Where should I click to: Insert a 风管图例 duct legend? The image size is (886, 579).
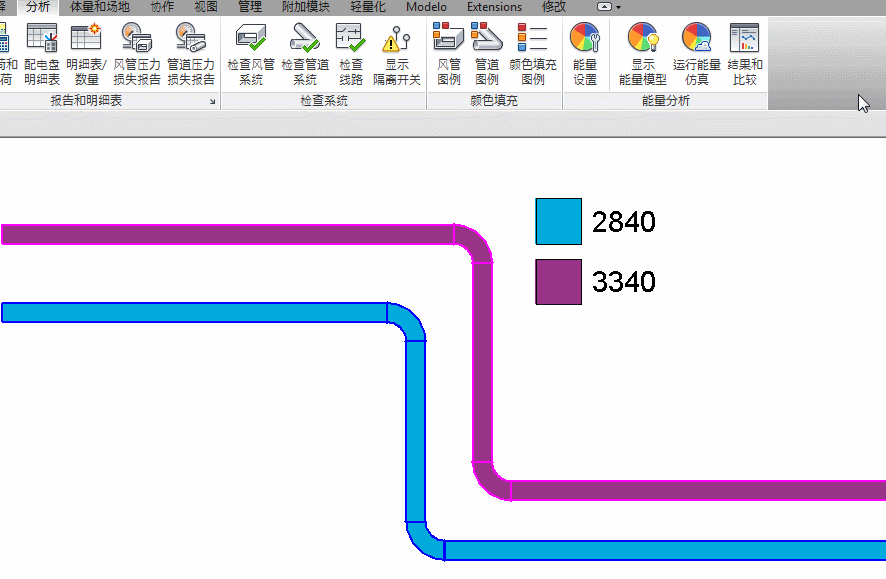449,54
